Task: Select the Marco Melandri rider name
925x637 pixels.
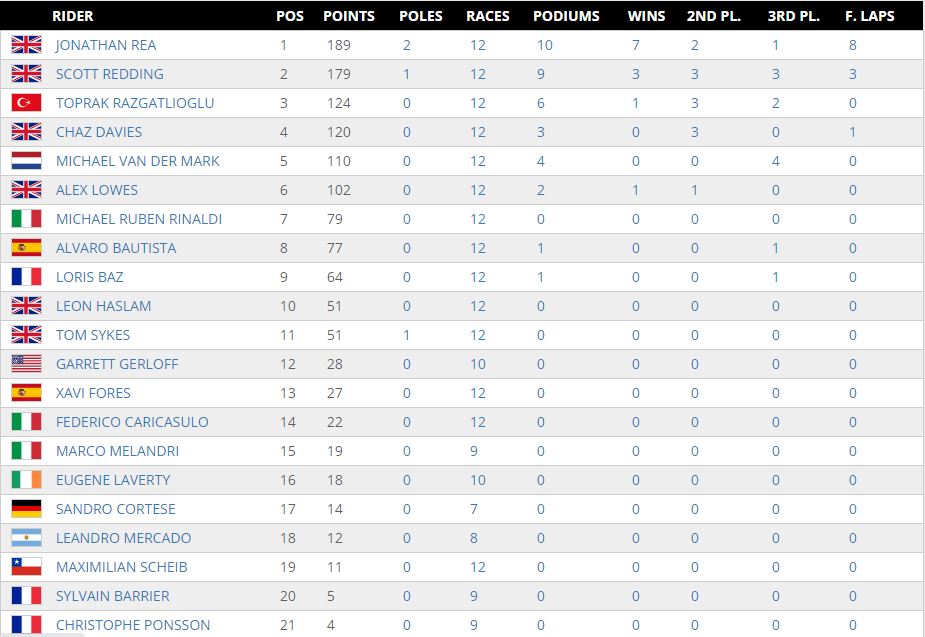Action: (x=117, y=451)
